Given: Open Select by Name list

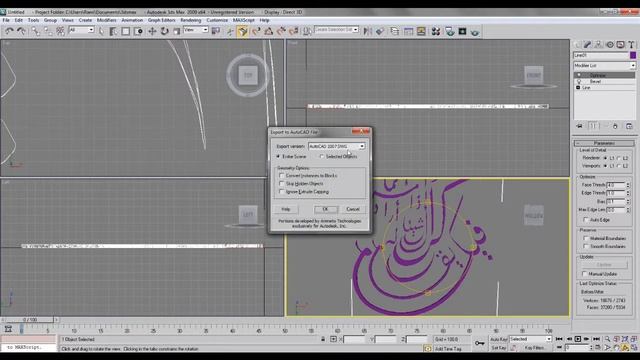Looking at the screenshot, I should tap(113, 31).
